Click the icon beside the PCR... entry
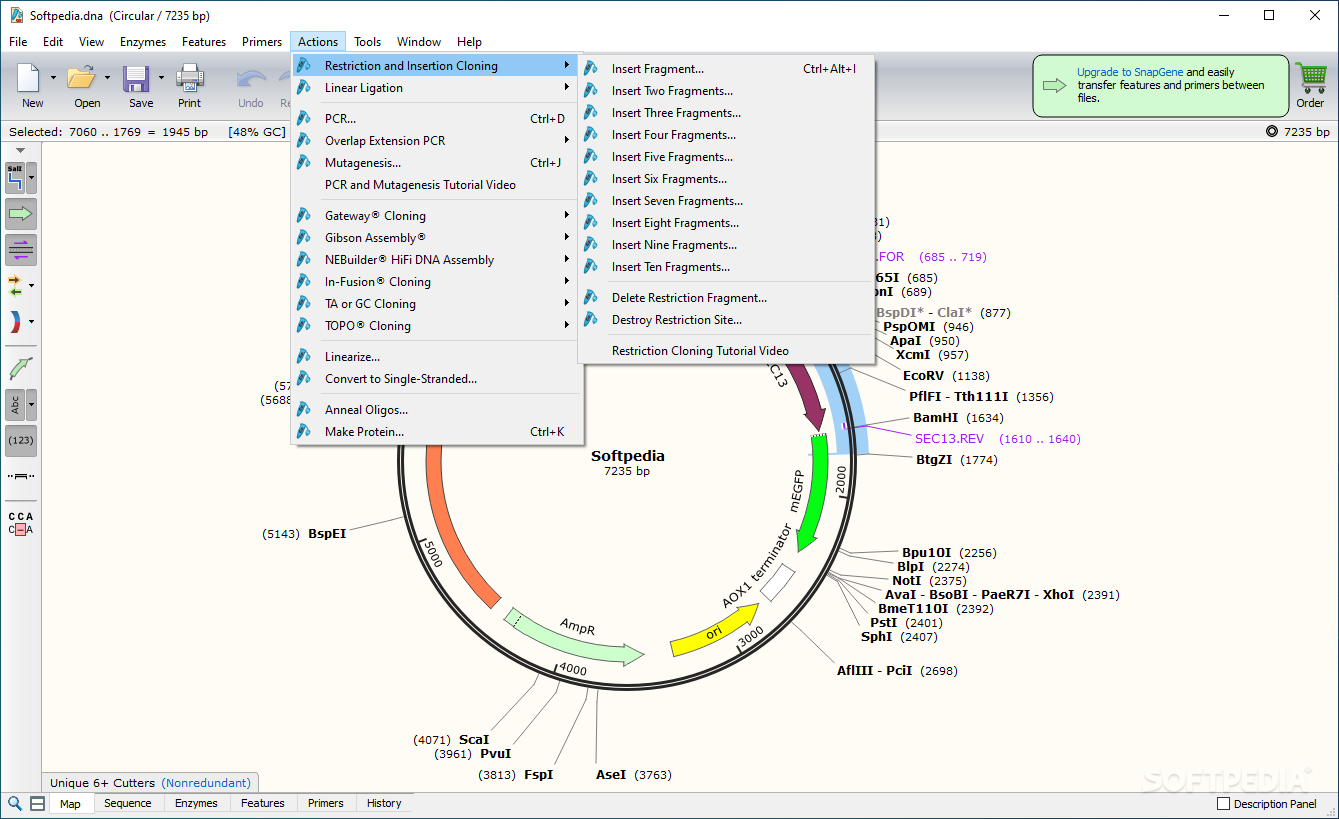 pos(304,118)
